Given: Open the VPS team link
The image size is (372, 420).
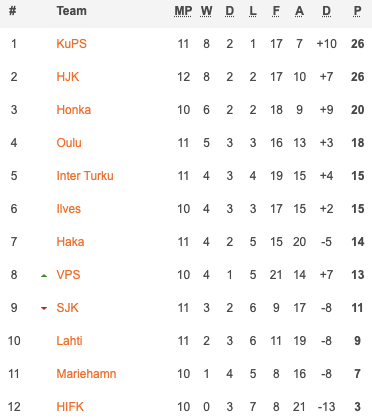Looking at the screenshot, I should pyautogui.click(x=68, y=275).
